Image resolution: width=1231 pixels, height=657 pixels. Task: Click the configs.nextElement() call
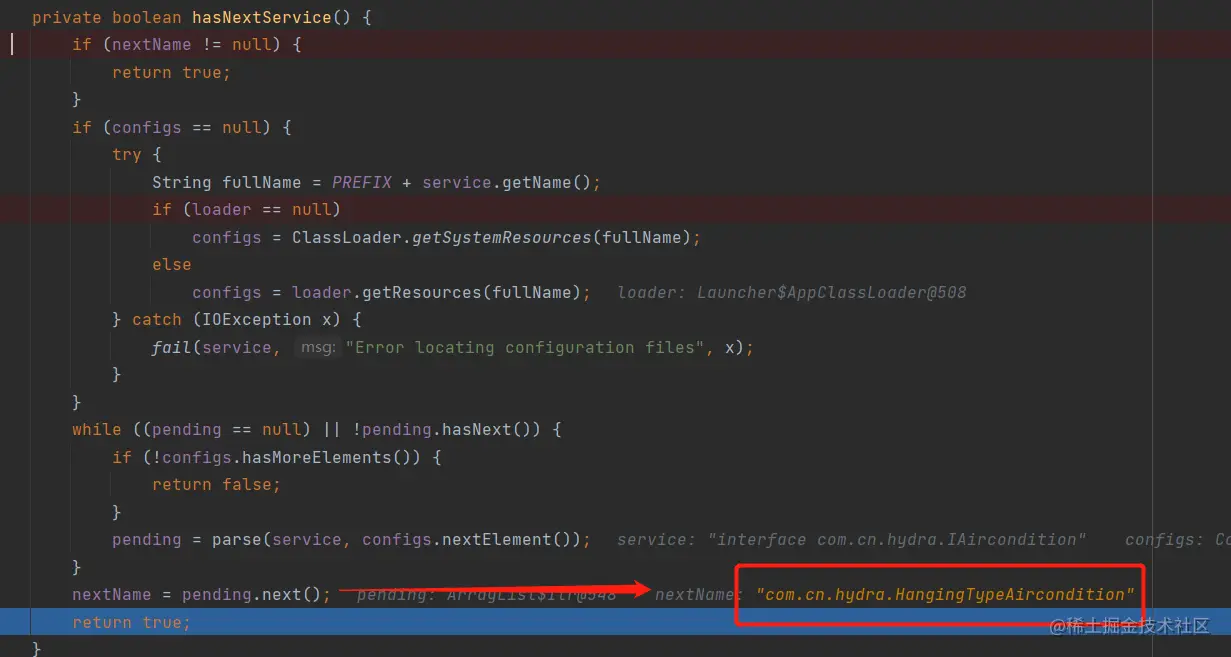point(471,539)
